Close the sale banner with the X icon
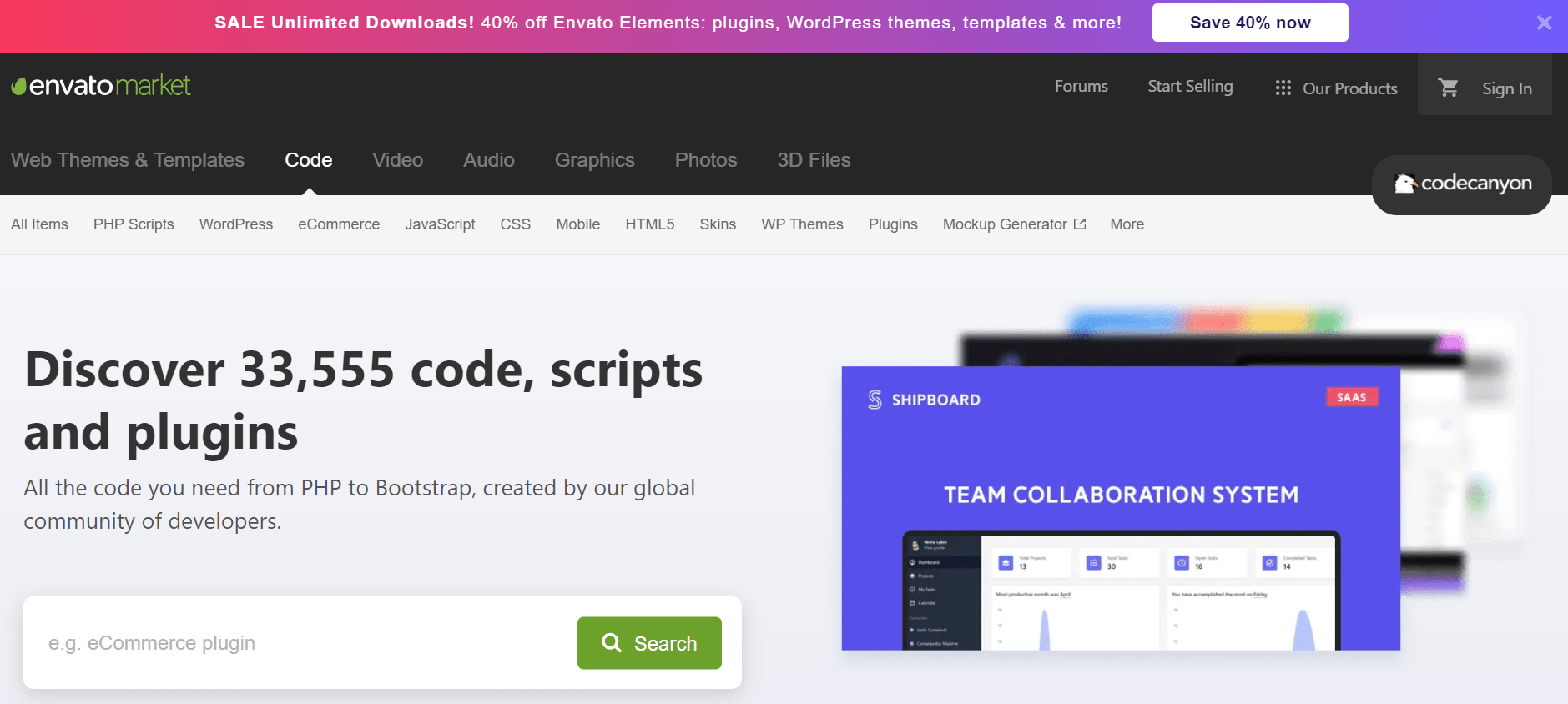This screenshot has width=1568, height=704. coord(1544,23)
